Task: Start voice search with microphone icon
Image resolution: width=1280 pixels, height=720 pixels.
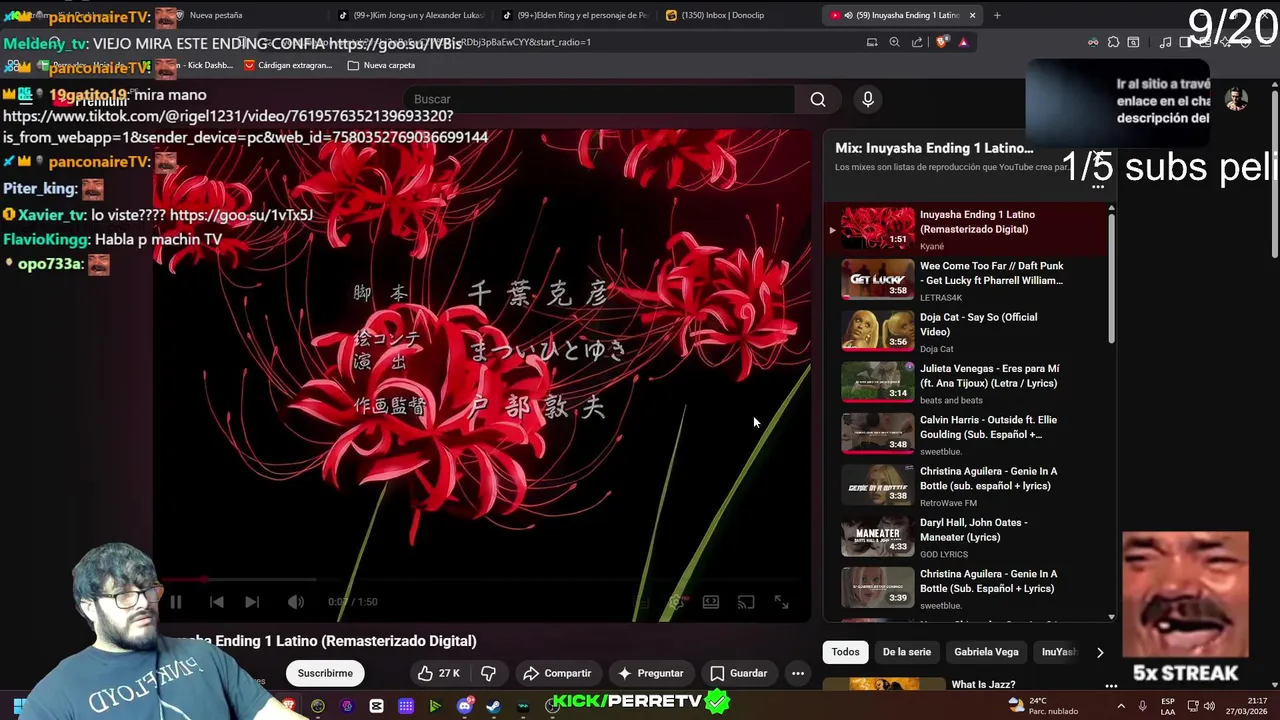Action: pos(868,99)
